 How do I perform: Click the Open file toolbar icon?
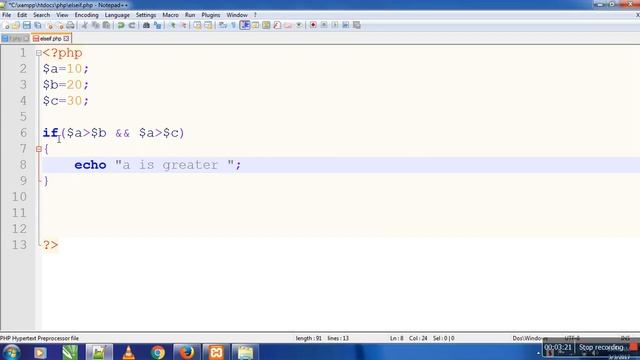16,25
